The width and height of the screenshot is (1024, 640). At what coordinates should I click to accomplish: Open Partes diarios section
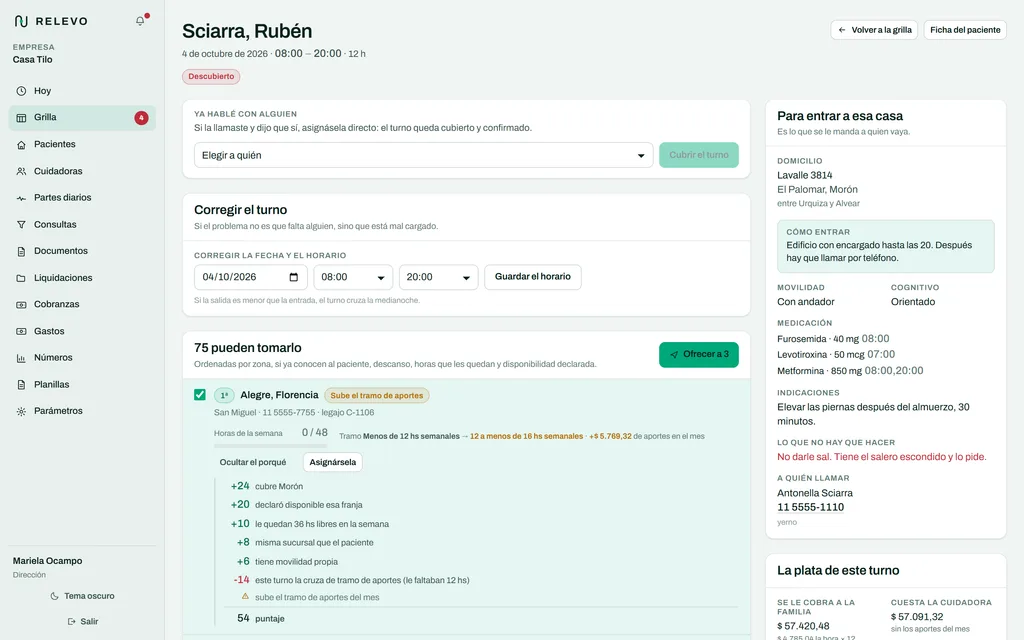(82, 198)
